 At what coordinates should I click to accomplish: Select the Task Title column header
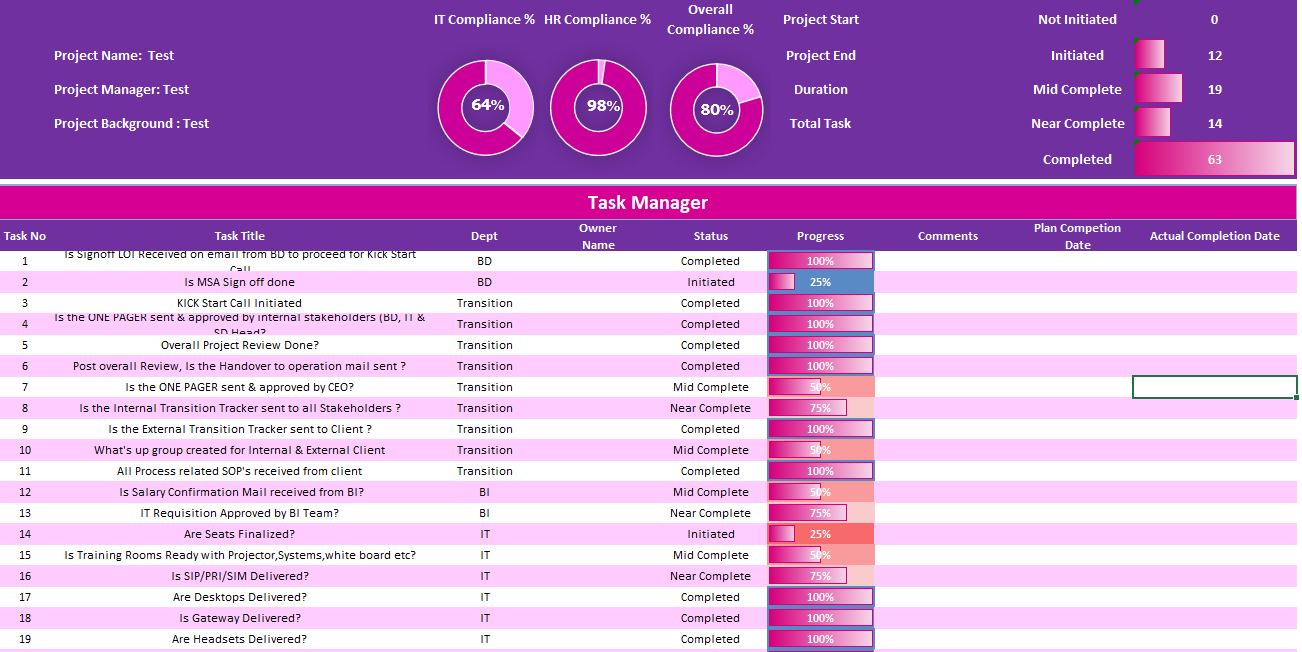pyautogui.click(x=240, y=236)
